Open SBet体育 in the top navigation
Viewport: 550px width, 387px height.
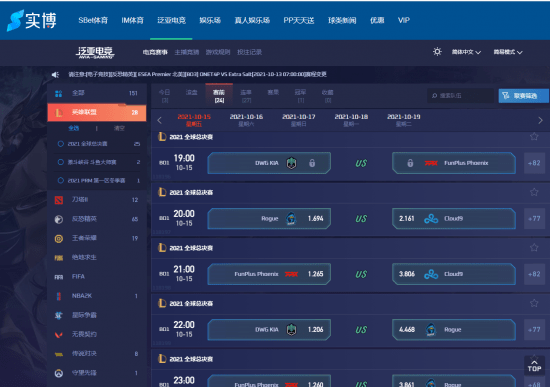point(93,20)
